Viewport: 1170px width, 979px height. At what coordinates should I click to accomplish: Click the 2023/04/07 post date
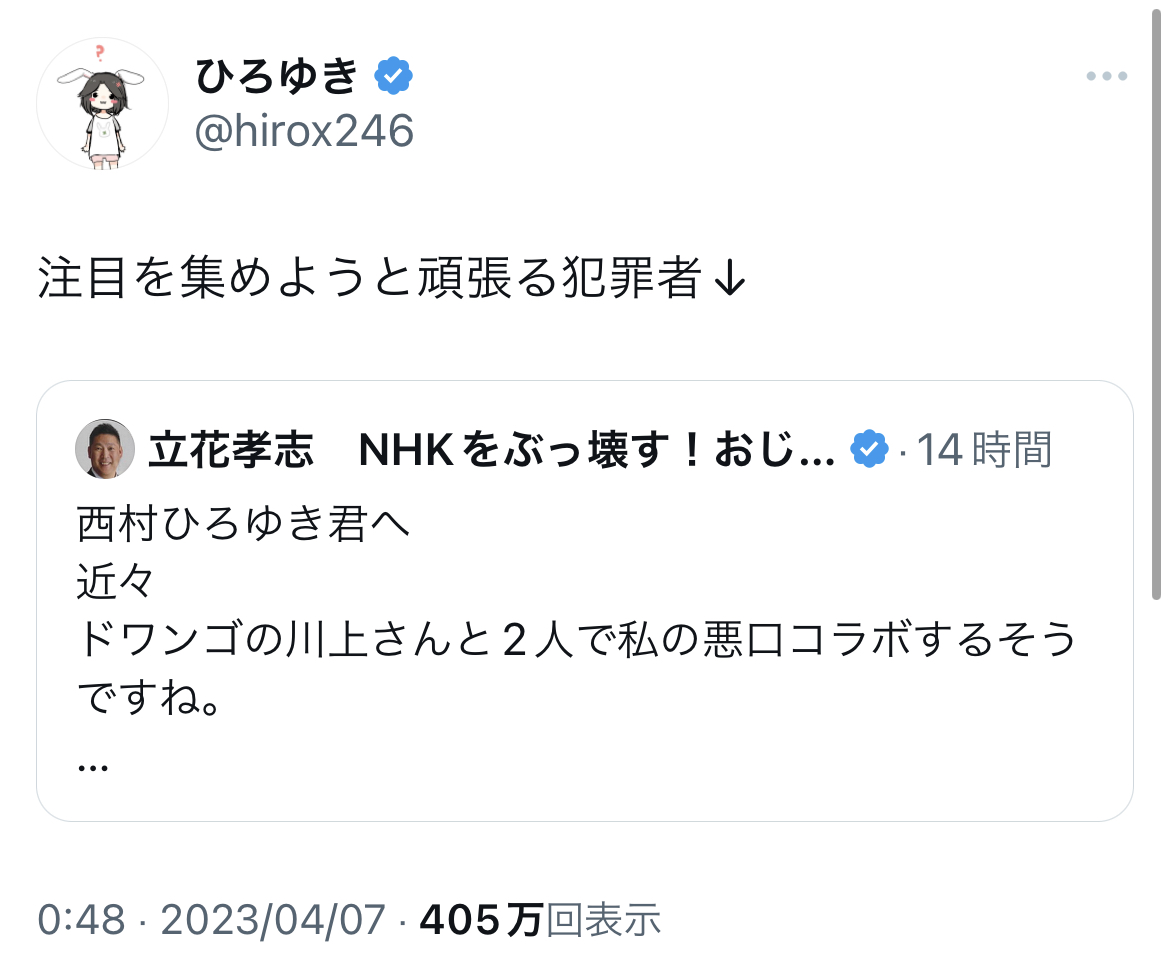point(273,919)
